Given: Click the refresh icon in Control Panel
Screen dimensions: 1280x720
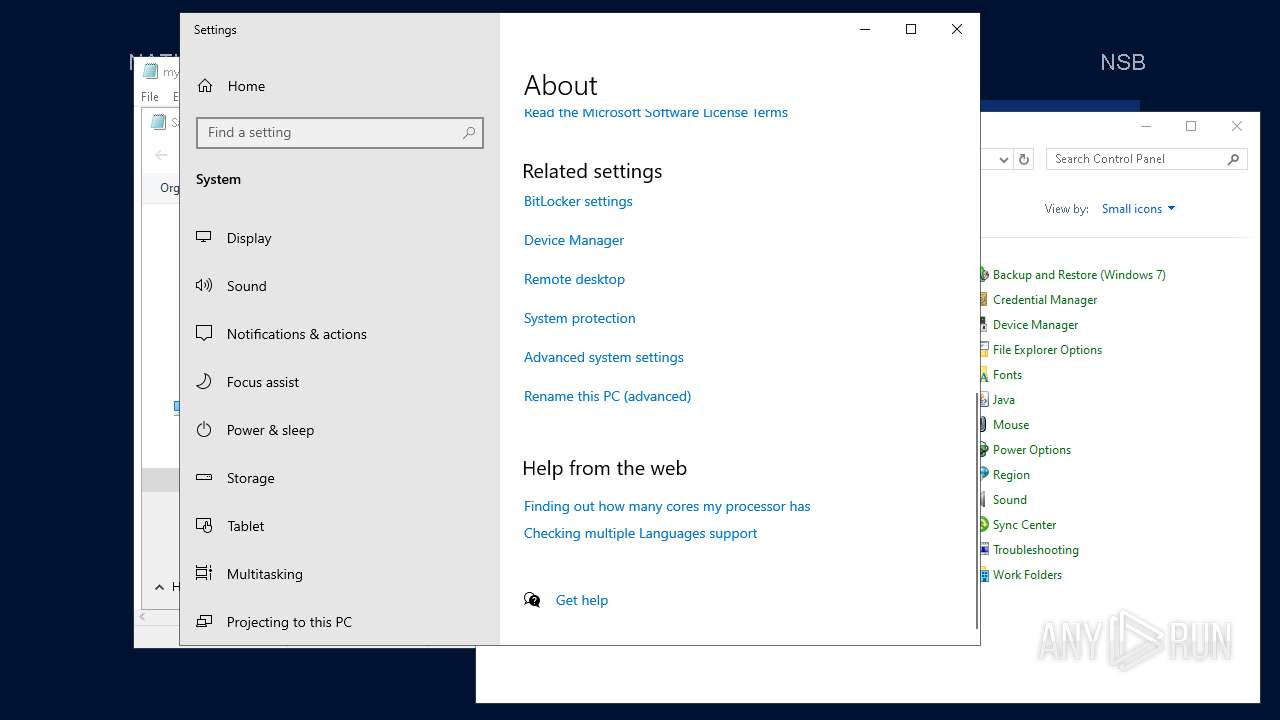Looking at the screenshot, I should pos(1024,159).
